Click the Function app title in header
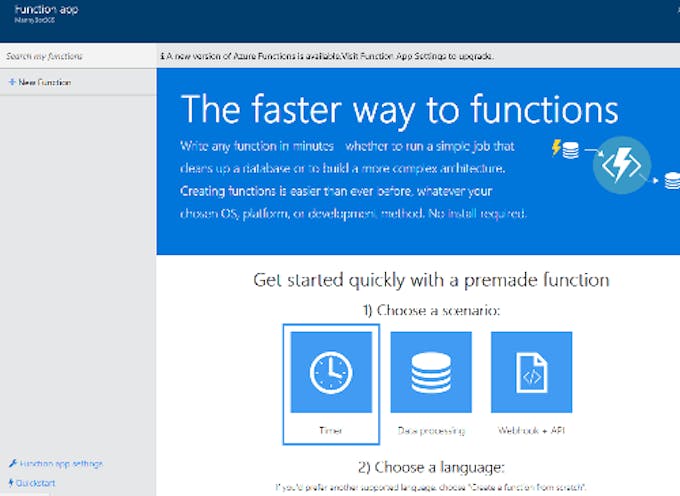The height and width of the screenshot is (496, 680). 46,9
